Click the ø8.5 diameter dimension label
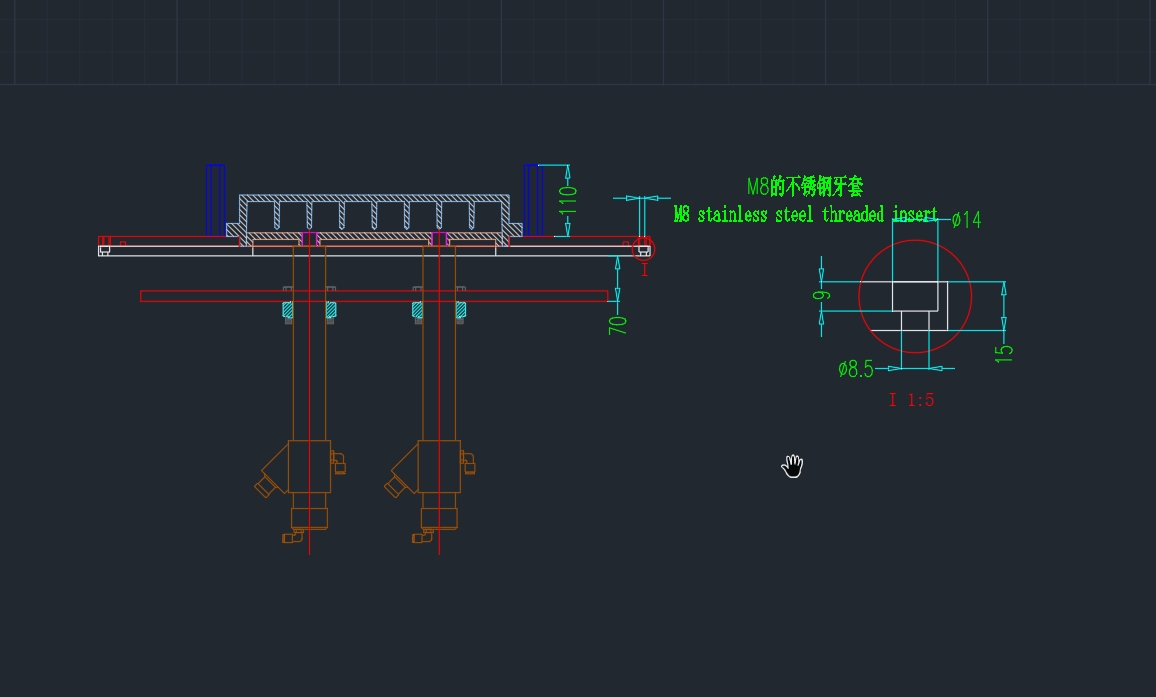This screenshot has width=1156, height=697. tap(856, 369)
